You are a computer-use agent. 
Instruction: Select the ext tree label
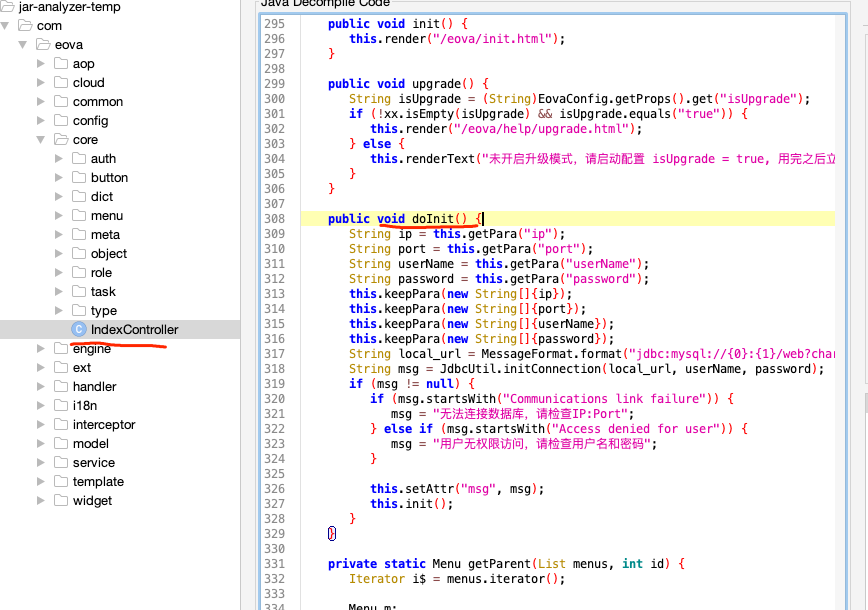[x=82, y=368]
